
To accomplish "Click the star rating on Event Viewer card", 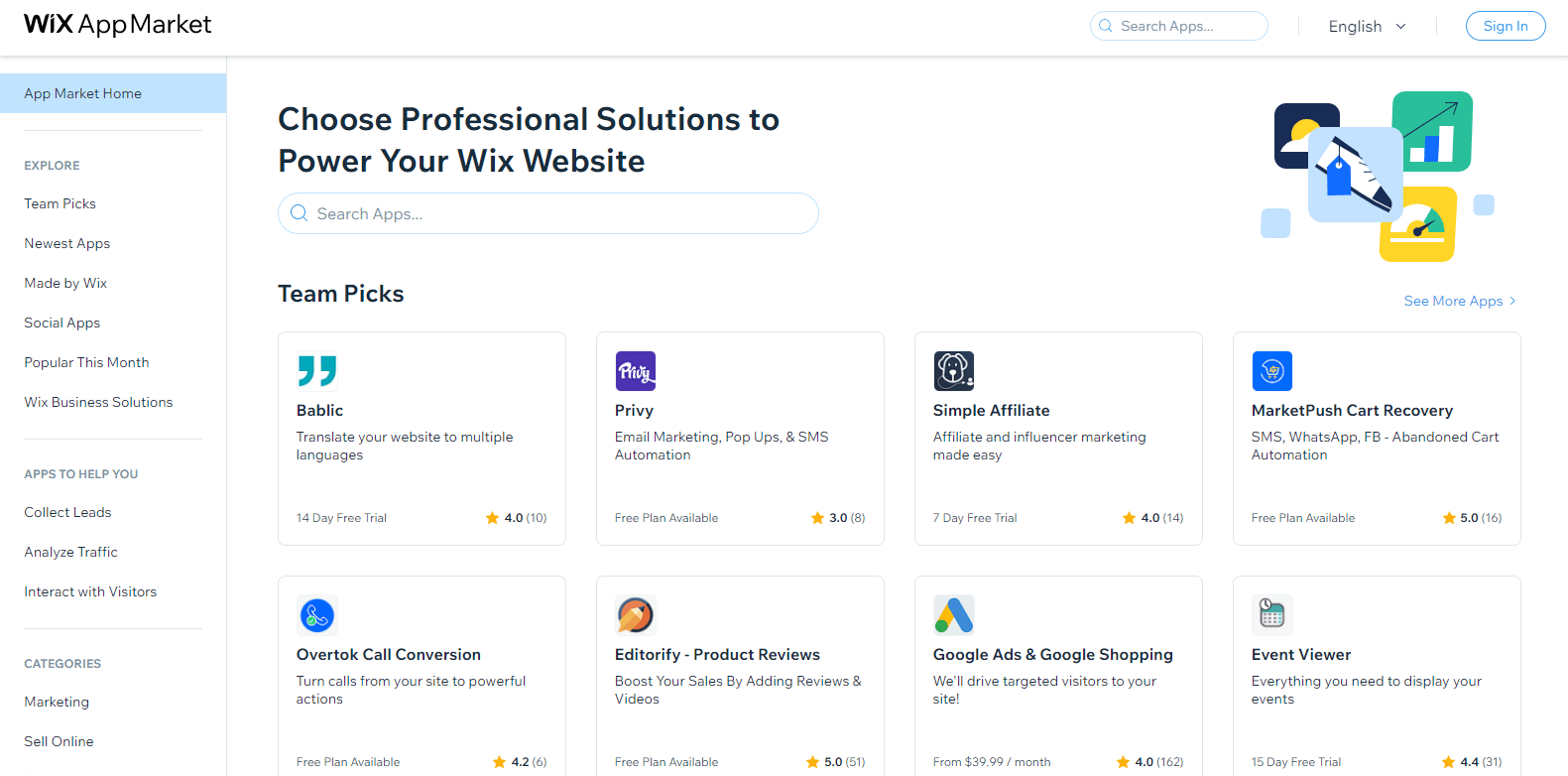I will [x=1472, y=762].
